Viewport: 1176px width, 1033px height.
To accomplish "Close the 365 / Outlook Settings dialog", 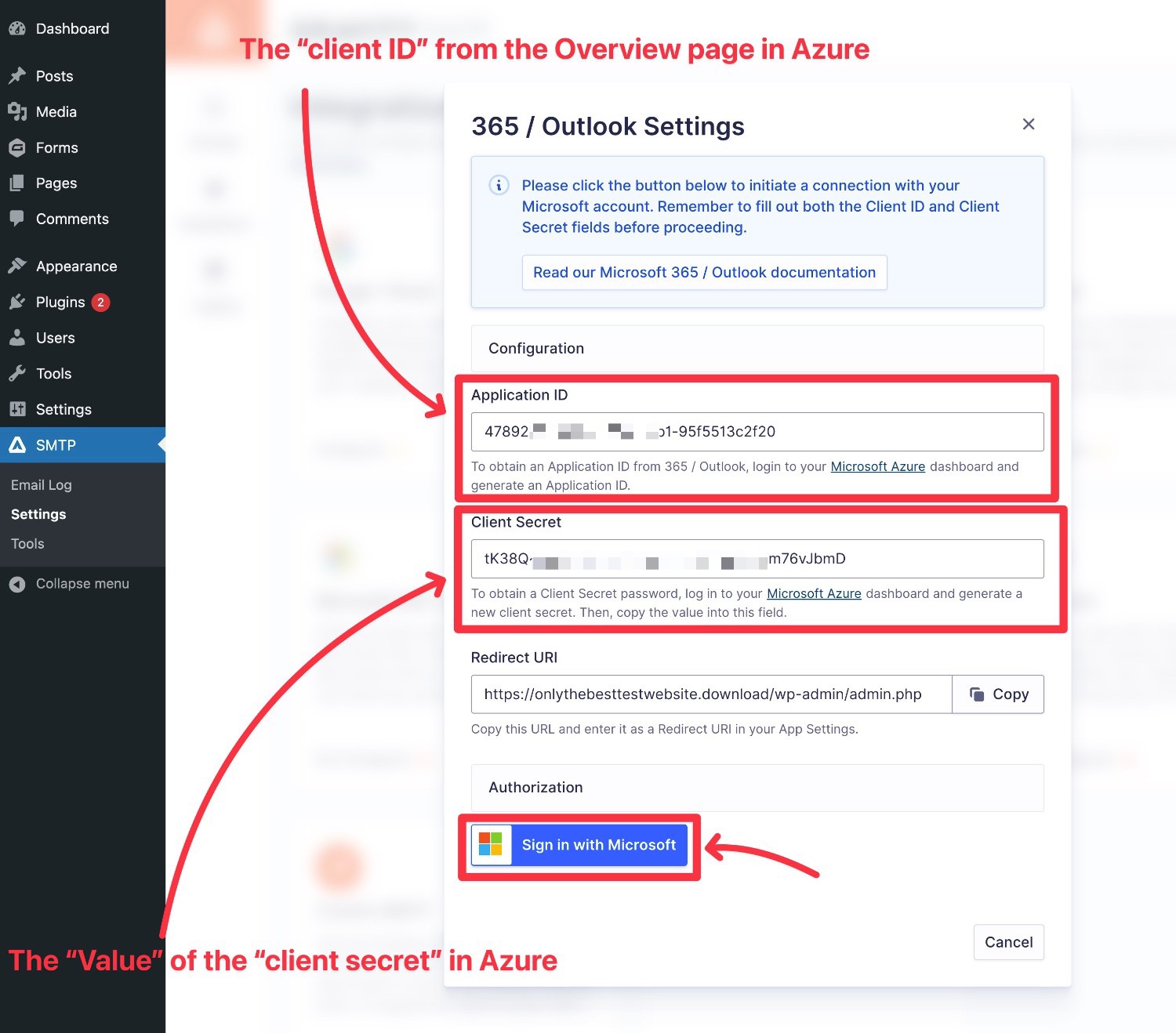I will [x=1029, y=124].
